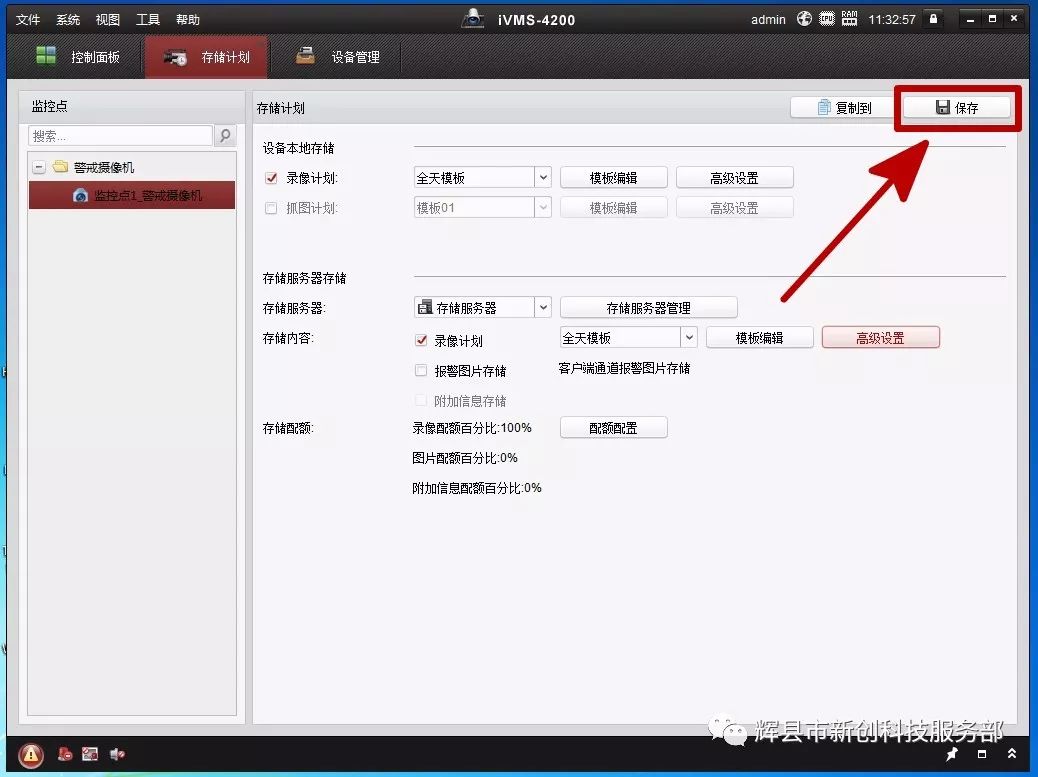Select the 警戒摄像机 folder
Viewport: 1038px width, 777px height.
(94, 167)
